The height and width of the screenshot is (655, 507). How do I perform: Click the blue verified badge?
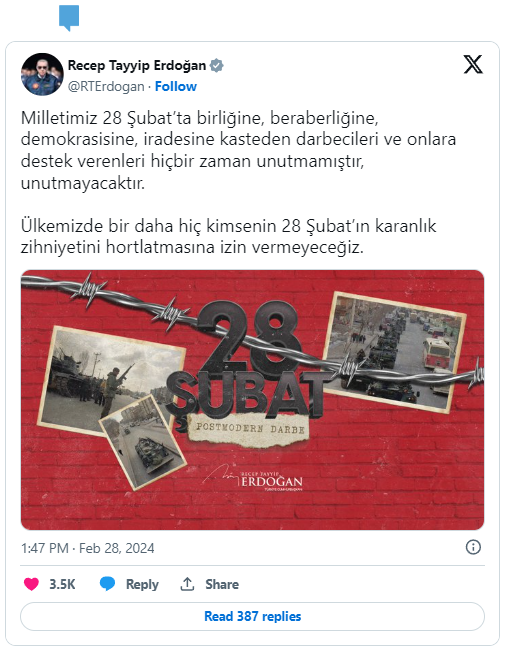pos(216,66)
